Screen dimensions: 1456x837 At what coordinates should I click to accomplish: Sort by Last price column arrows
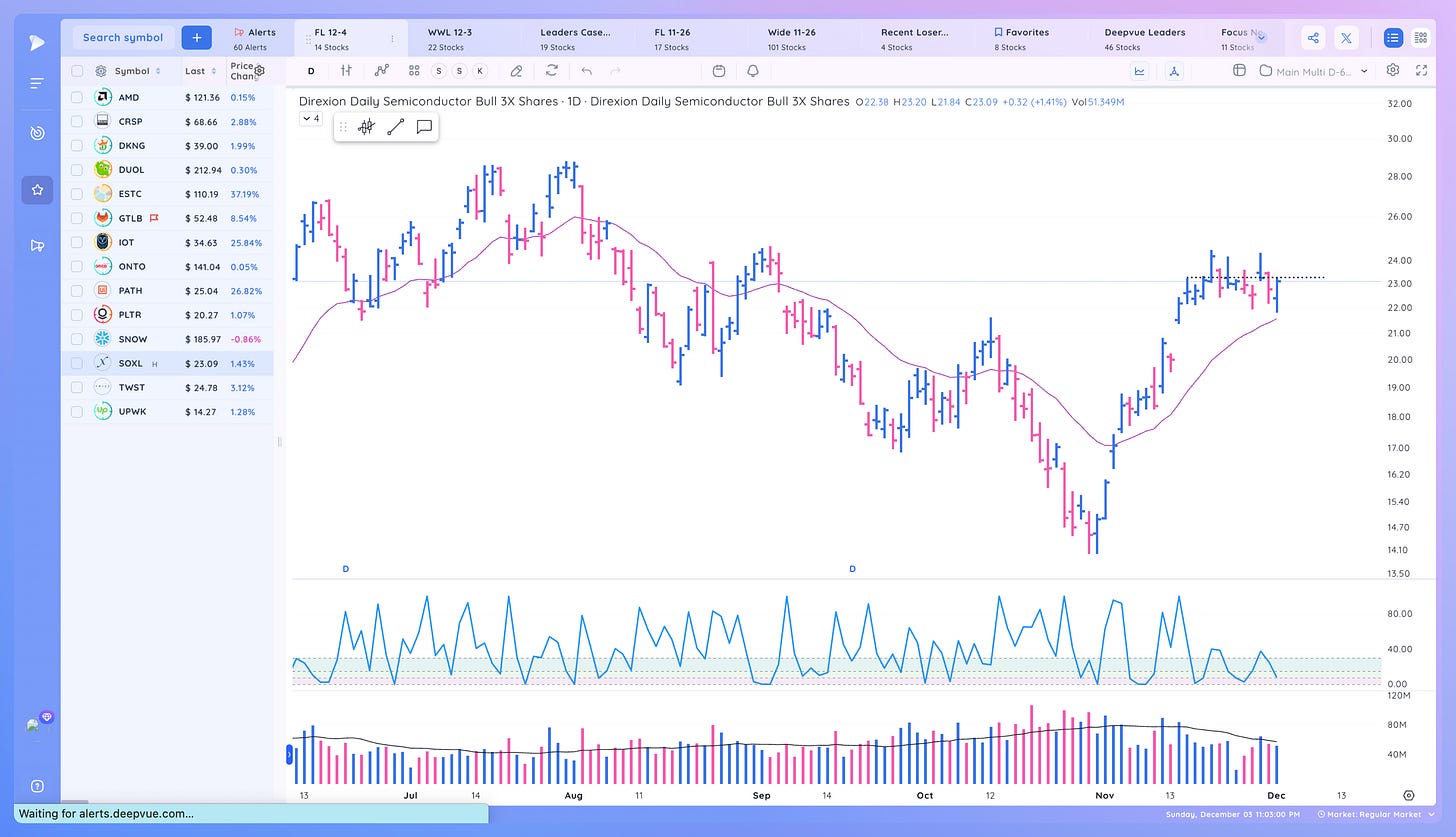click(x=215, y=71)
